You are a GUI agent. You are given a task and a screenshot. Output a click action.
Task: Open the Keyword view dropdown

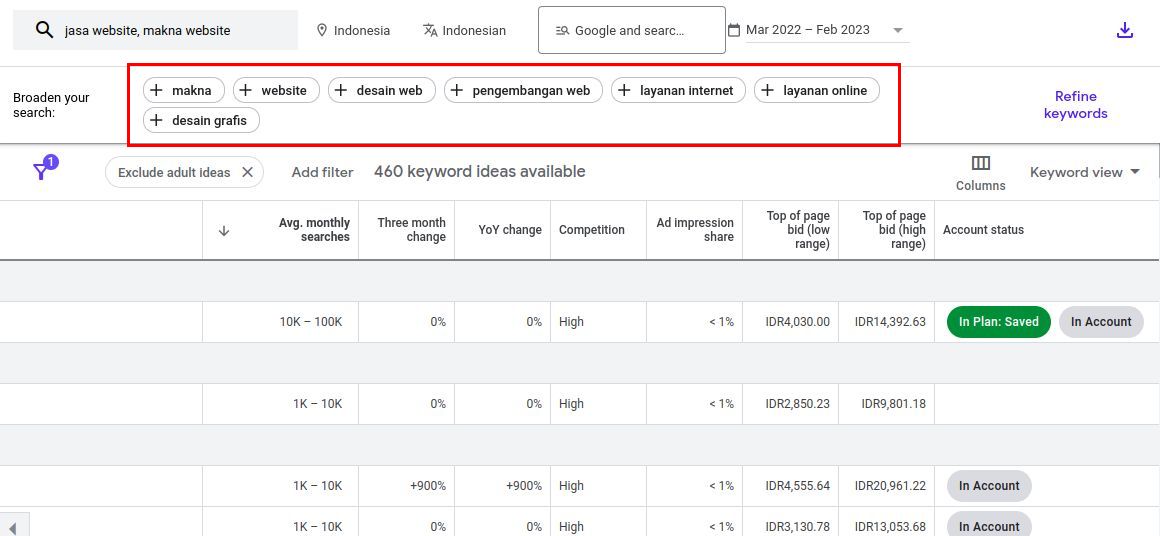(x=1085, y=172)
